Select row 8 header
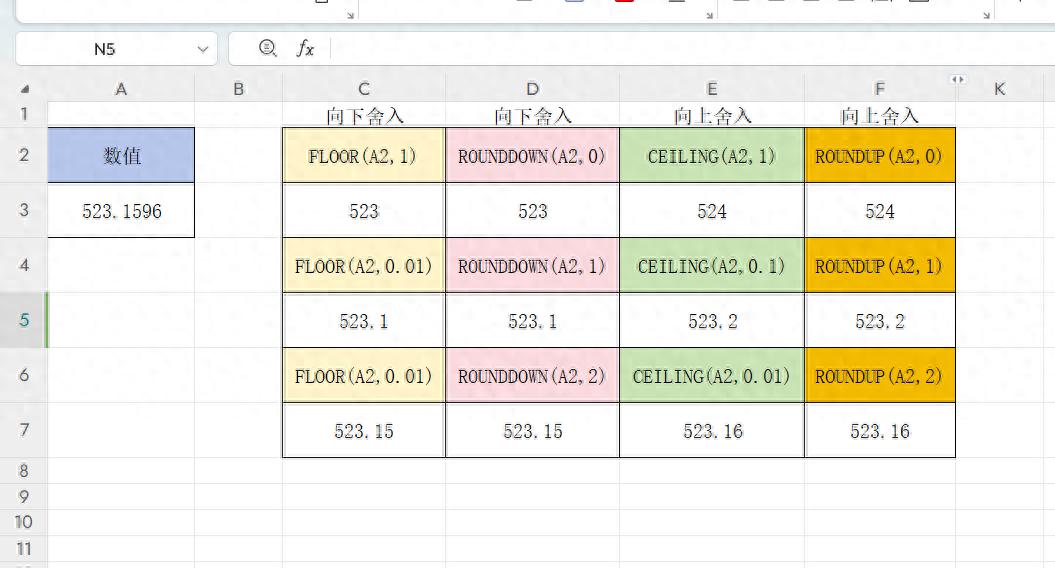This screenshot has width=1055, height=568. 24,470
